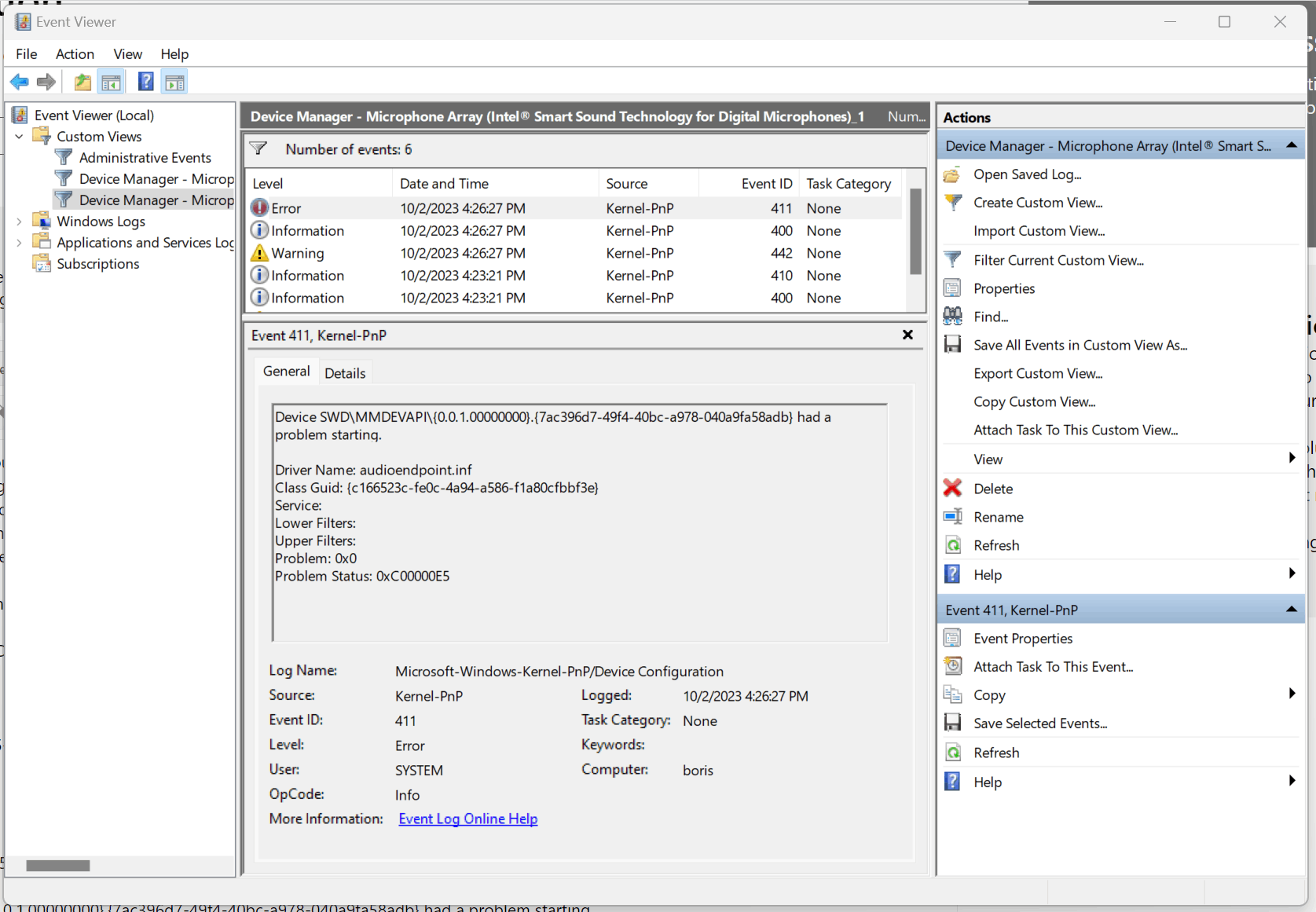The width and height of the screenshot is (1316, 912).
Task: Click the Administrative Events funnel icon
Action: [64, 157]
